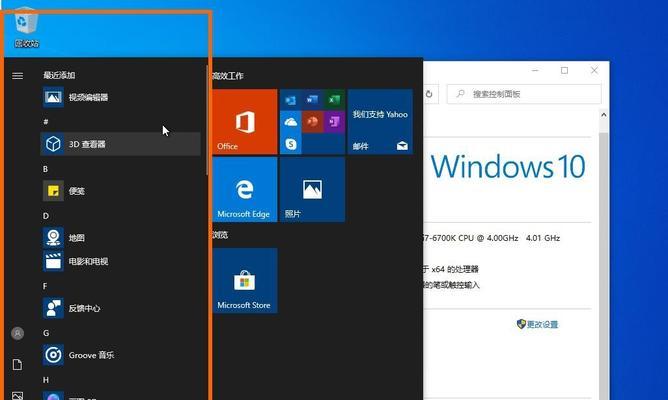The image size is (668, 400).
Task: Click the # group header in app list
Action: pyautogui.click(x=46, y=122)
